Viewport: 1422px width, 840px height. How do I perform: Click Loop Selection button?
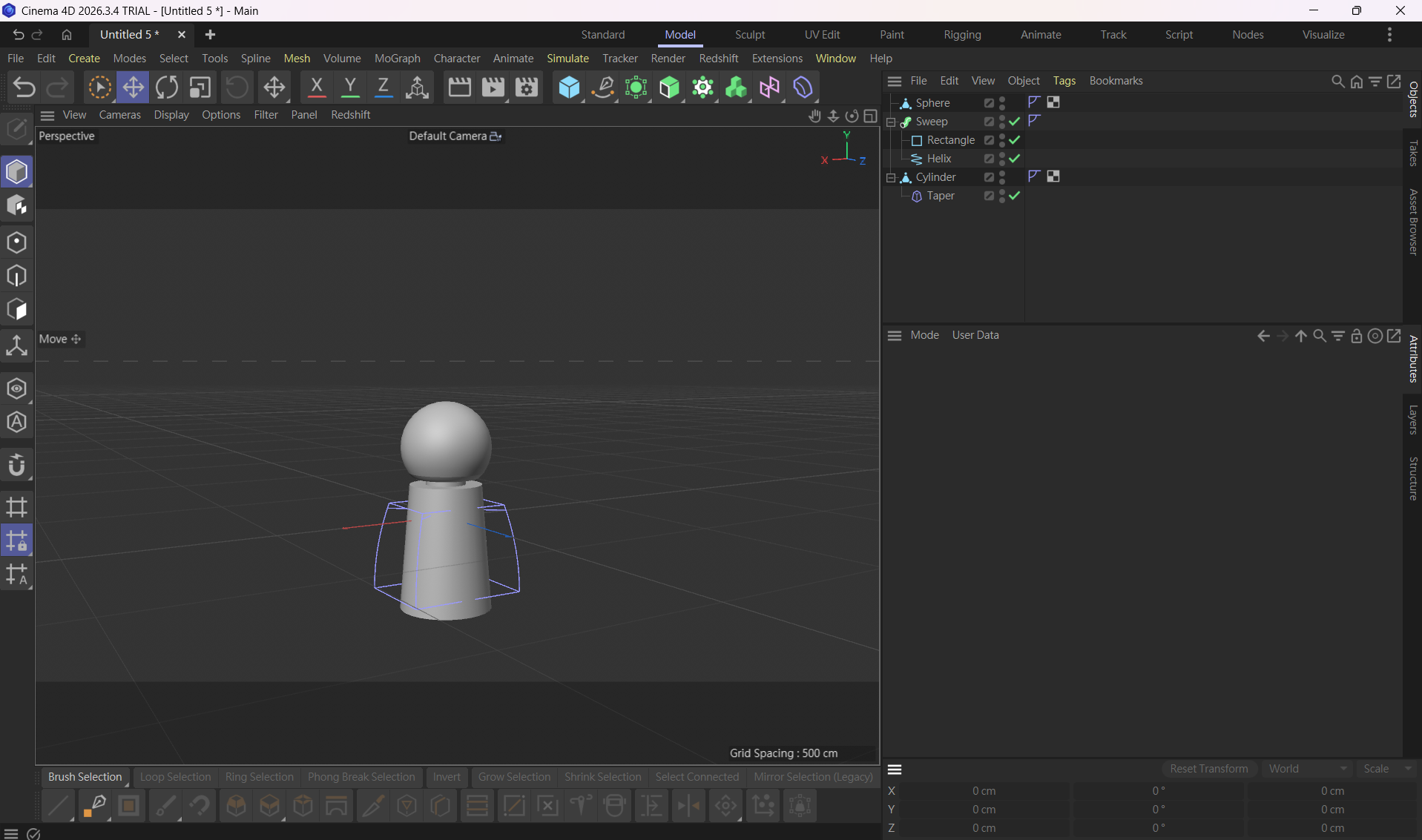coord(175,777)
